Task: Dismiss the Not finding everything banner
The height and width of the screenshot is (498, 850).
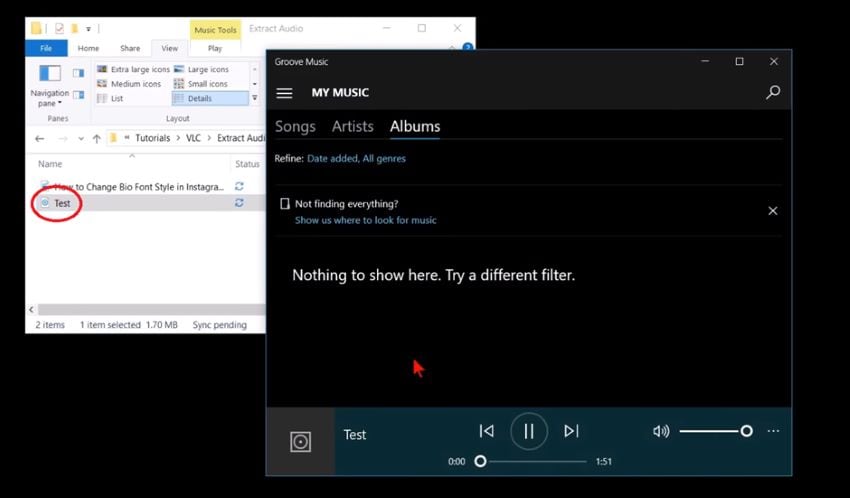Action: pos(772,211)
